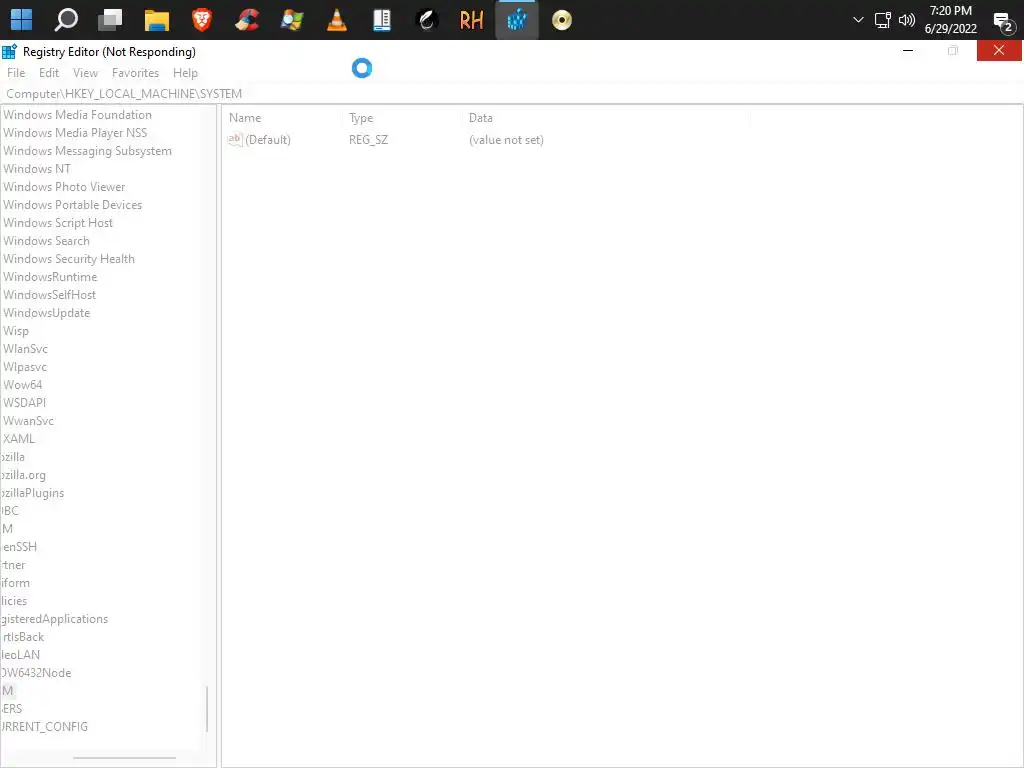Open taskbar Search magnifier
This screenshot has width=1024, height=768.
click(66, 20)
